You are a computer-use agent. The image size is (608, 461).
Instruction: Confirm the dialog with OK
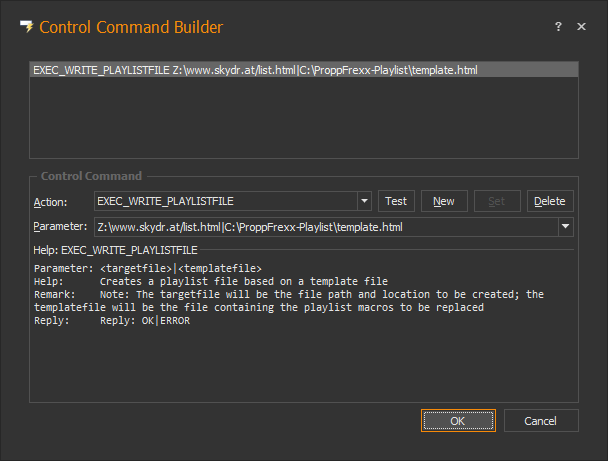457,421
